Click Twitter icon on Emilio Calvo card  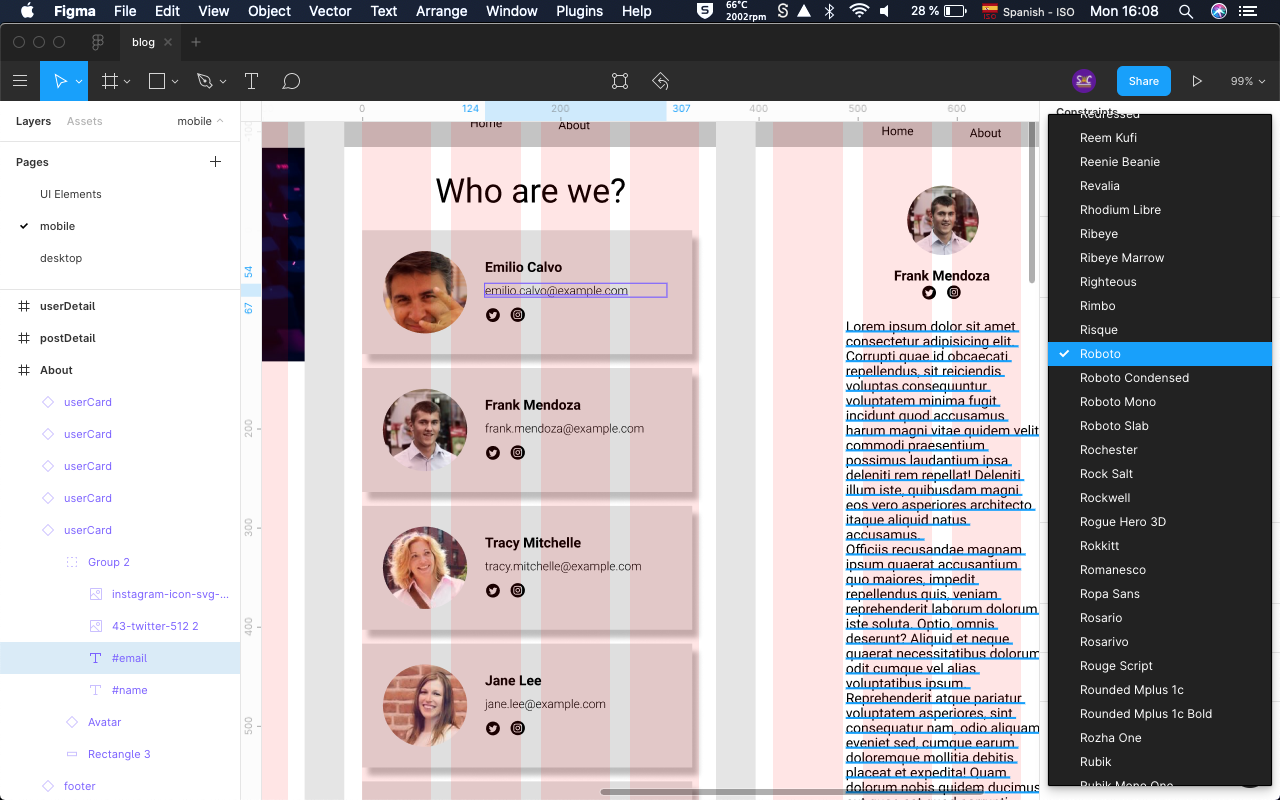[x=493, y=315]
